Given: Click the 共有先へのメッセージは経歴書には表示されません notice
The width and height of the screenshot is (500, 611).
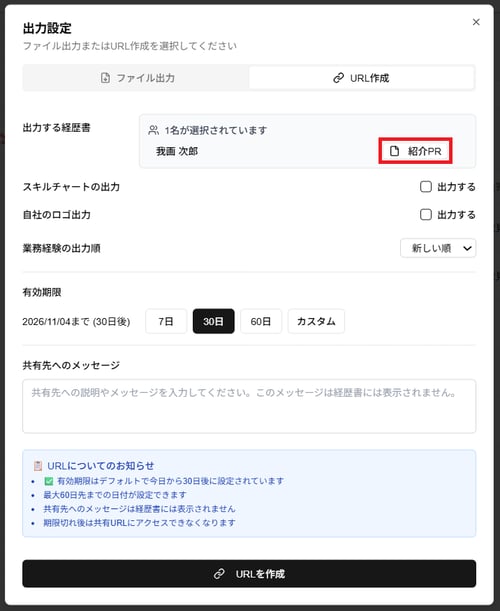Looking at the screenshot, I should 139,509.
